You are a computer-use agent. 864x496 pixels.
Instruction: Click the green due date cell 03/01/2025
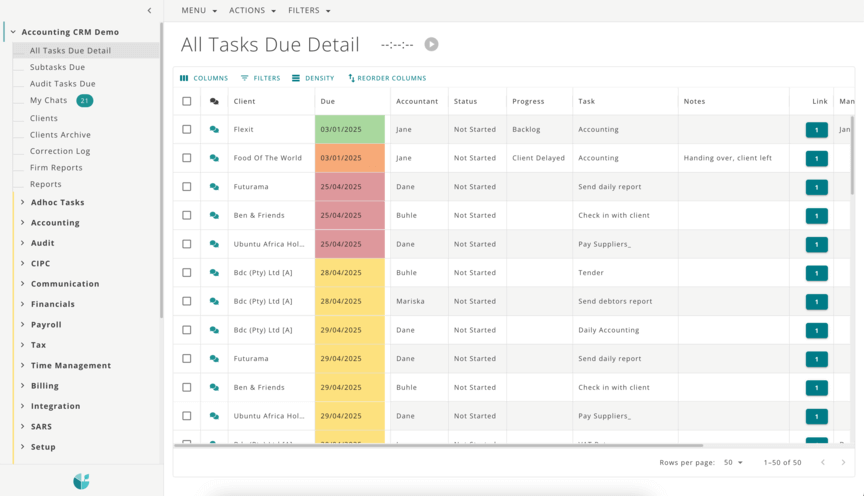tap(350, 130)
